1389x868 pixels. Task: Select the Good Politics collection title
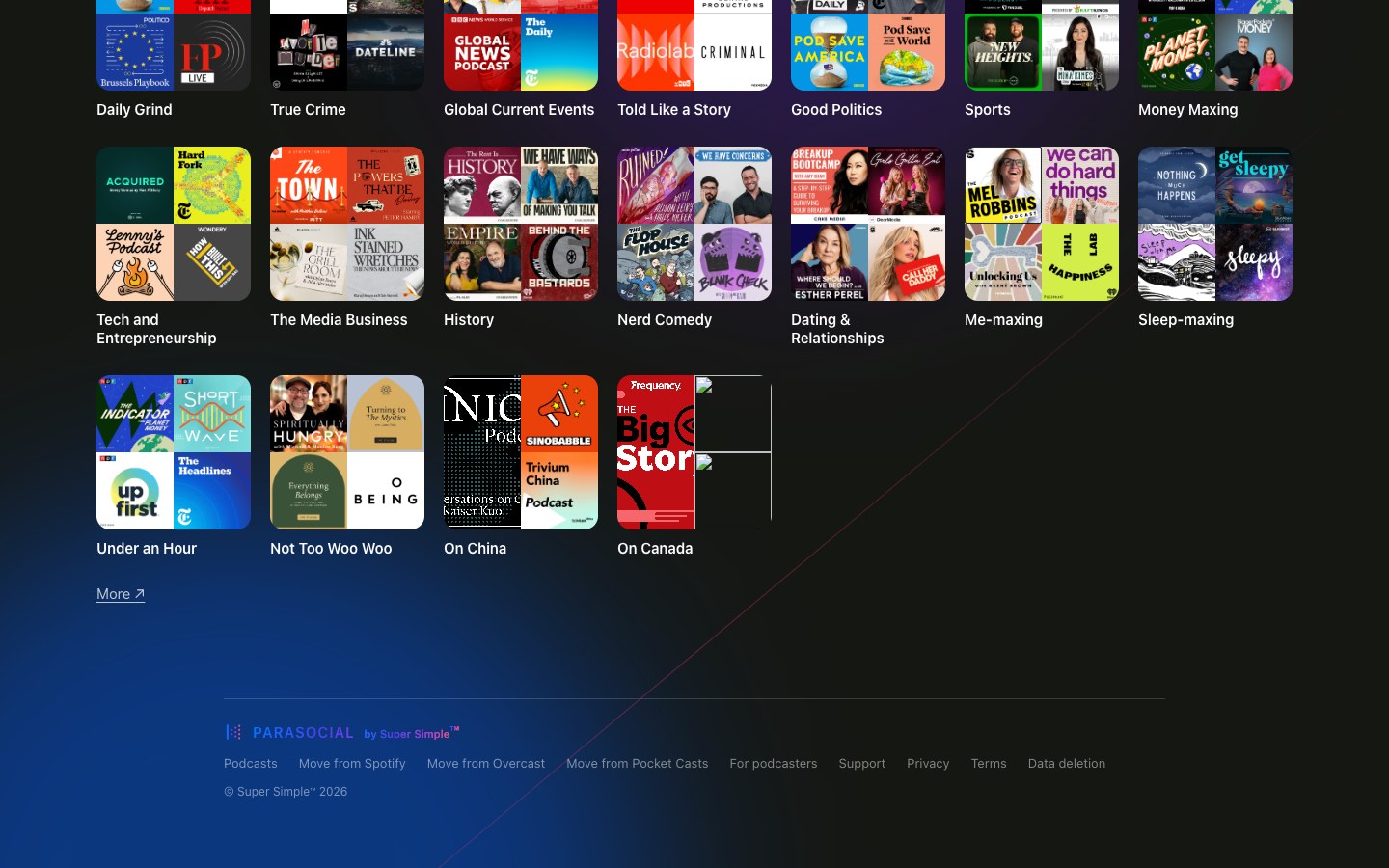click(x=836, y=110)
